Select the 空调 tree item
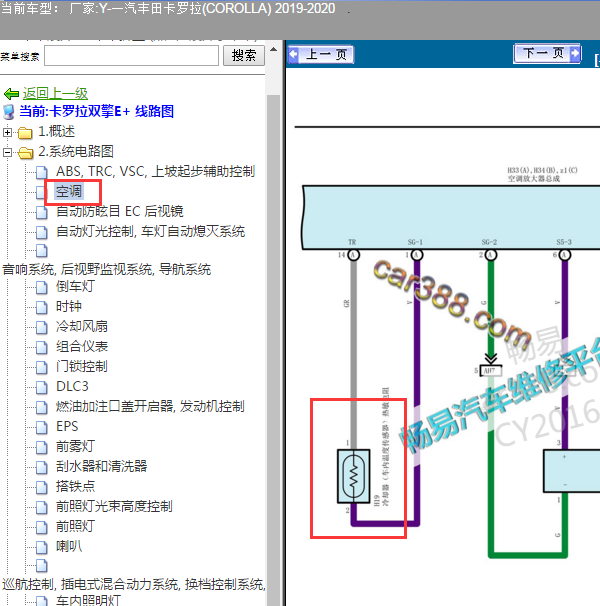The image size is (600, 606). 69,191
